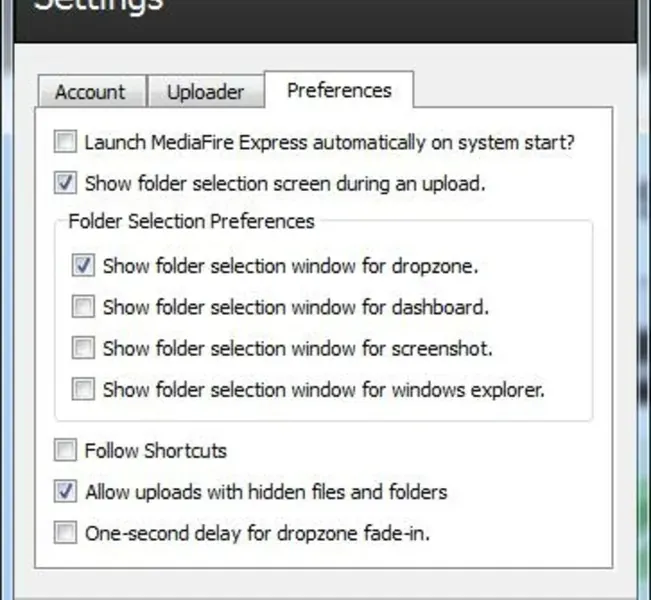Click 'One-second delay for dropzone fade-in' label text
651x600 pixels.
click(258, 533)
